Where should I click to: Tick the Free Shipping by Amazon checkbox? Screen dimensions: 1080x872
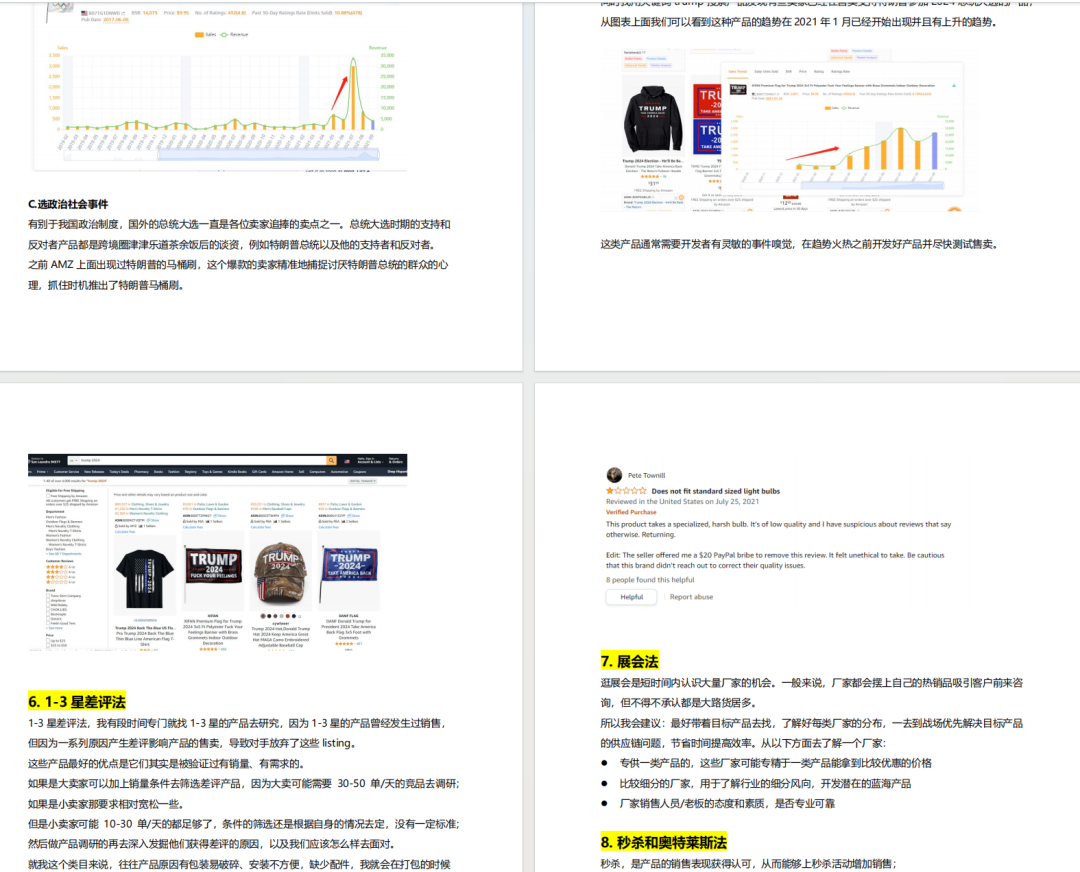coord(48,496)
